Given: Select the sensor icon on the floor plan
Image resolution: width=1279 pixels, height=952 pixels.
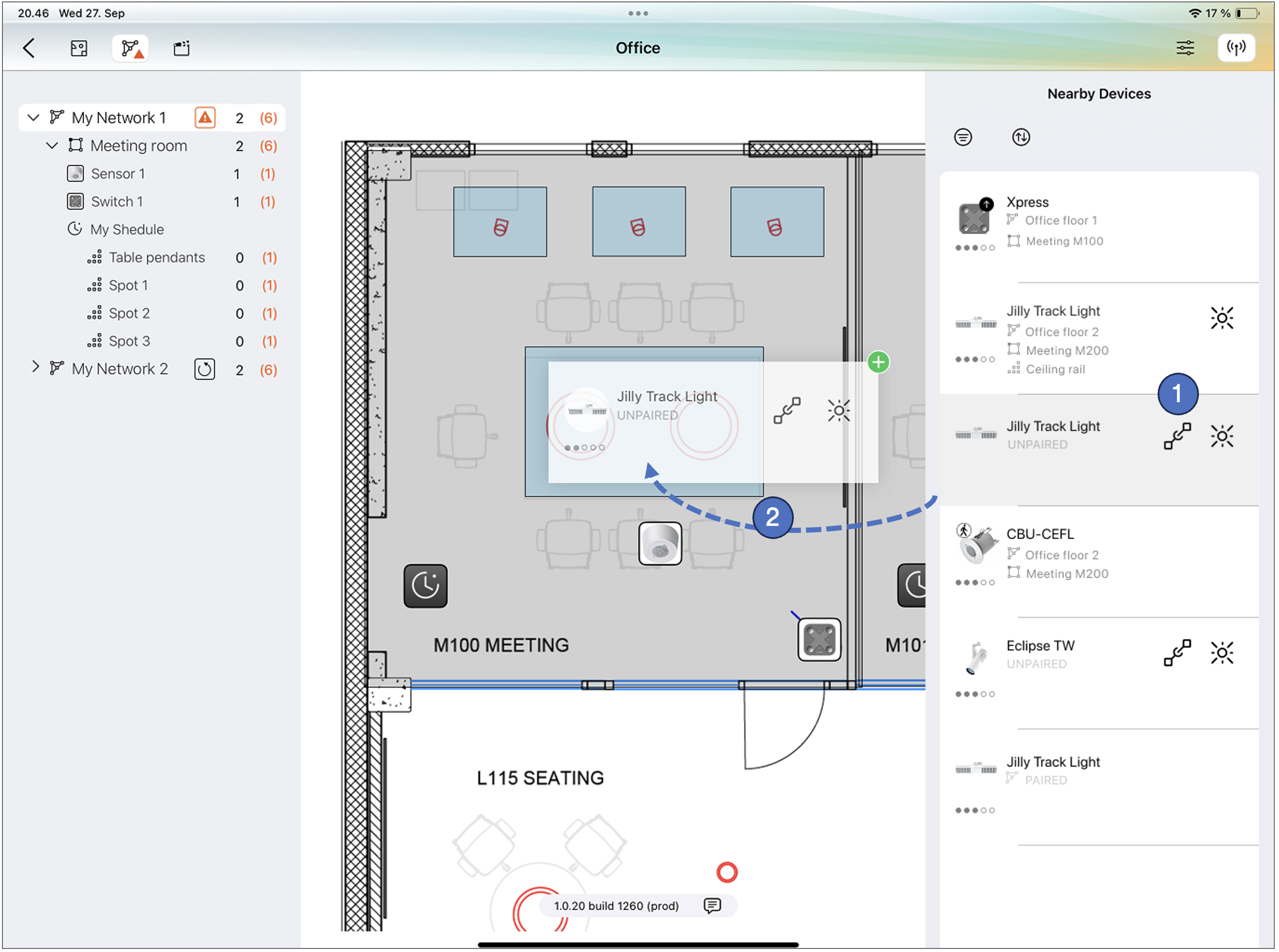Looking at the screenshot, I should pos(659,544).
